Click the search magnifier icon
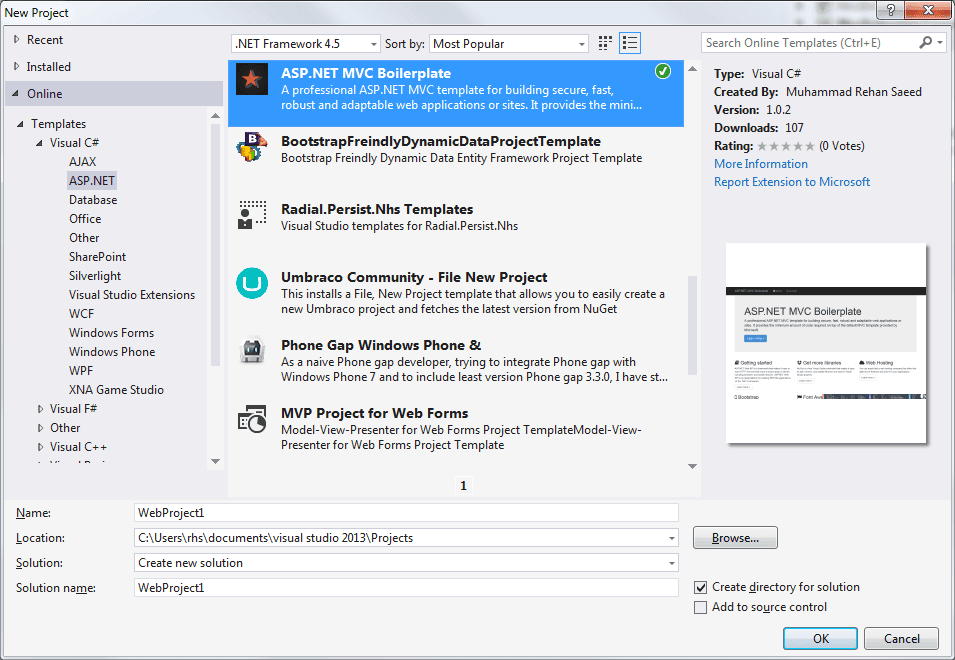 click(926, 42)
